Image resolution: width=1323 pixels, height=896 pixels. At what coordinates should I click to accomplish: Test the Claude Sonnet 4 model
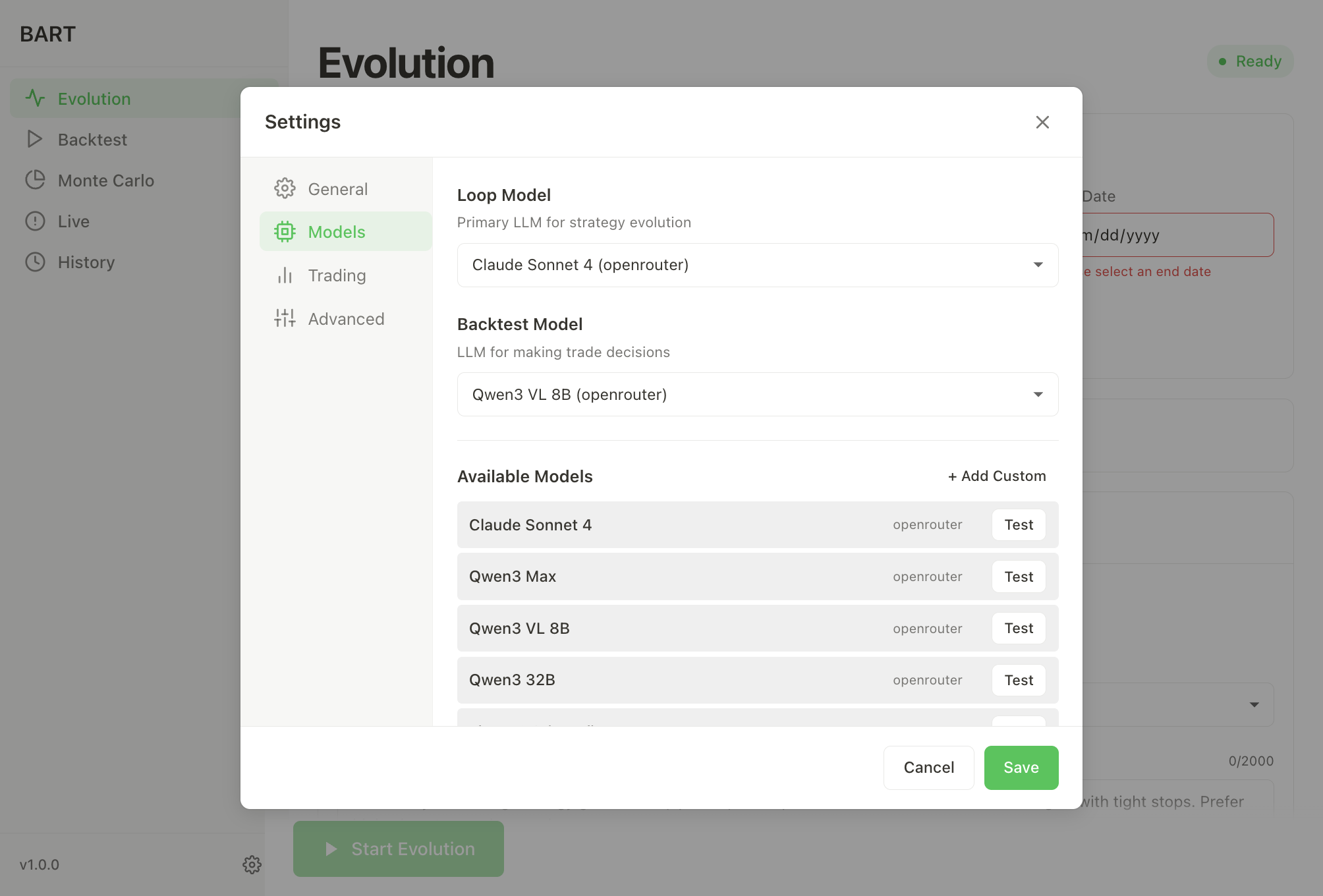point(1019,524)
